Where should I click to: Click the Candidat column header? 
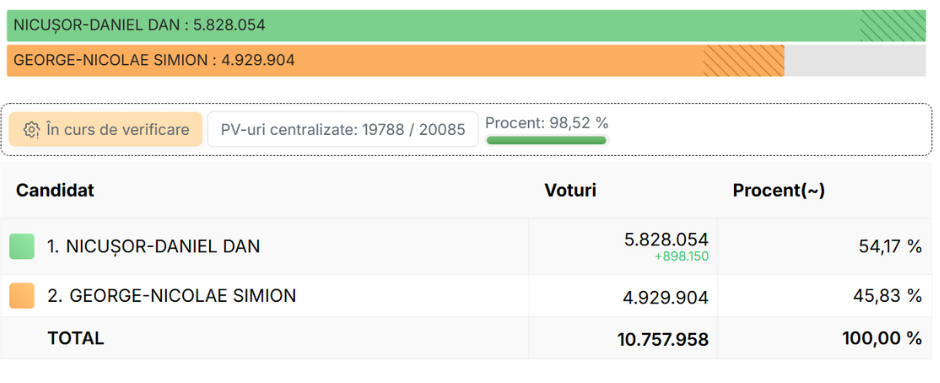55,191
